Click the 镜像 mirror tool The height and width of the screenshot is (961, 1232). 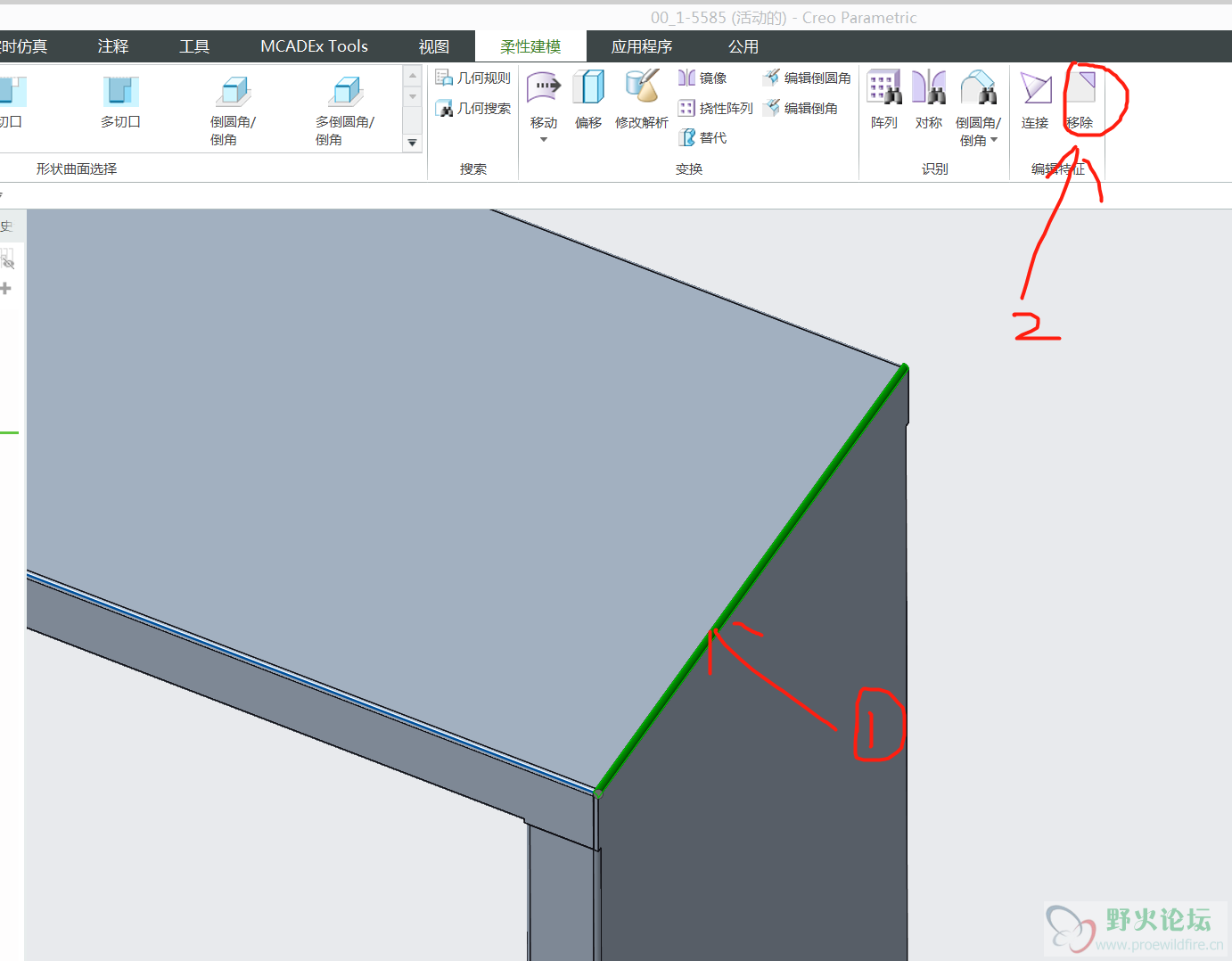pyautogui.click(x=702, y=78)
